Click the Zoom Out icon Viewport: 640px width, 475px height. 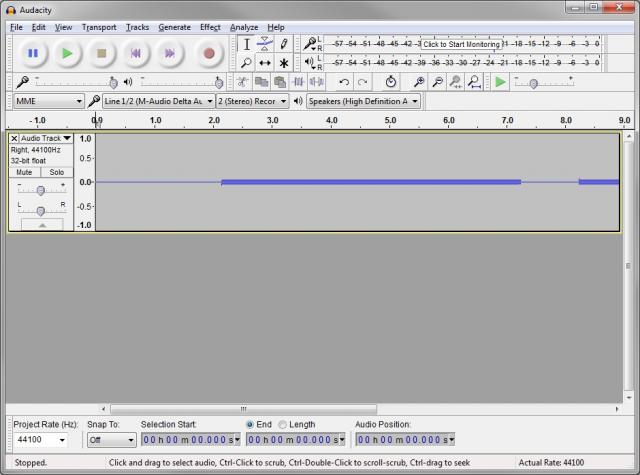438,82
